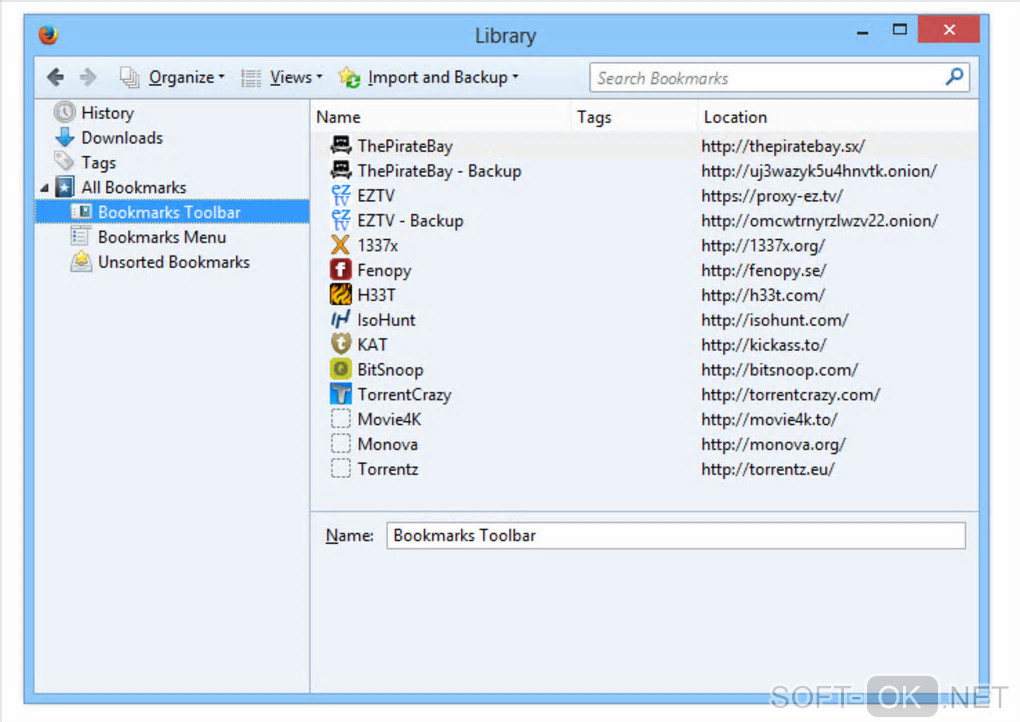1020x722 pixels.
Task: Click the EZTV favicon
Action: click(x=341, y=195)
